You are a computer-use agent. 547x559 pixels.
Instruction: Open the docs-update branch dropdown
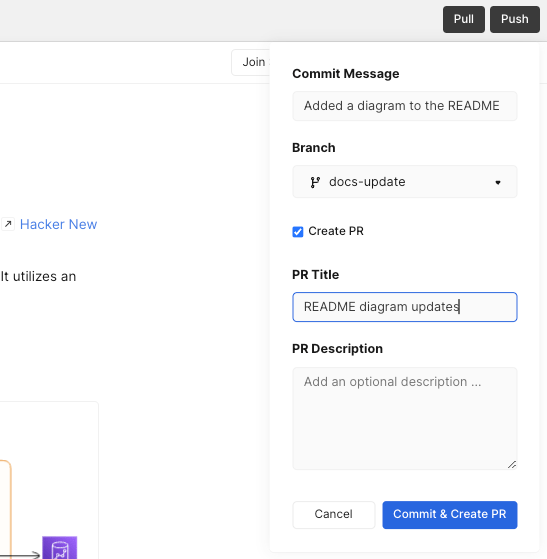coord(405,182)
